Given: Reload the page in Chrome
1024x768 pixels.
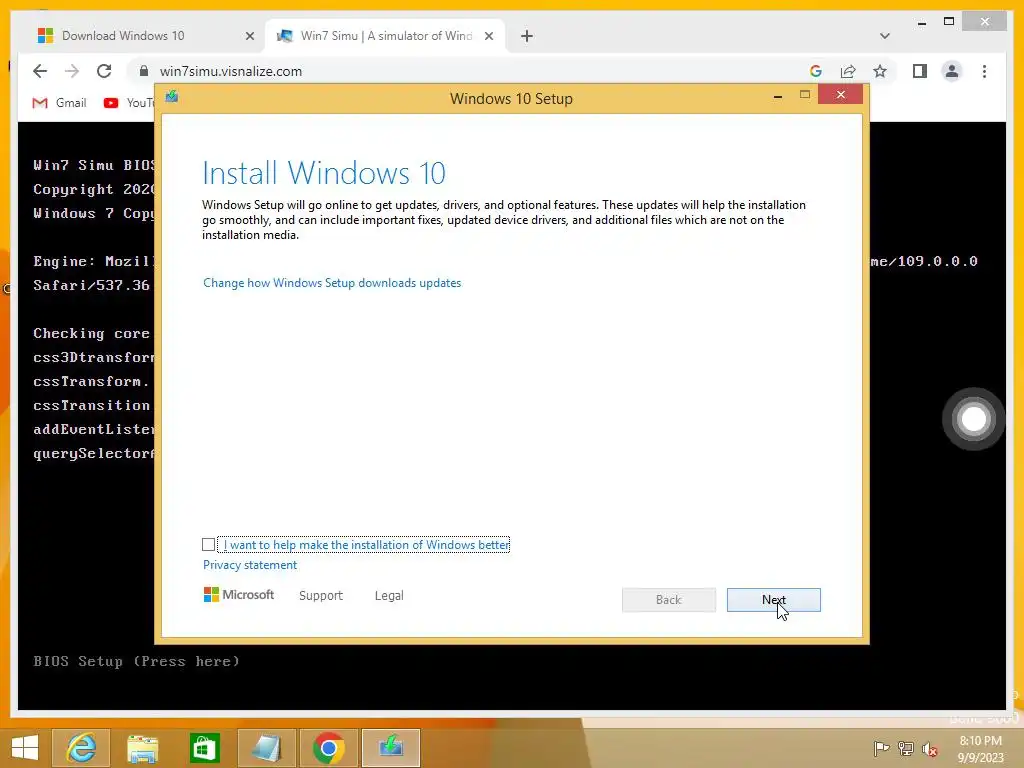Looking at the screenshot, I should (104, 71).
